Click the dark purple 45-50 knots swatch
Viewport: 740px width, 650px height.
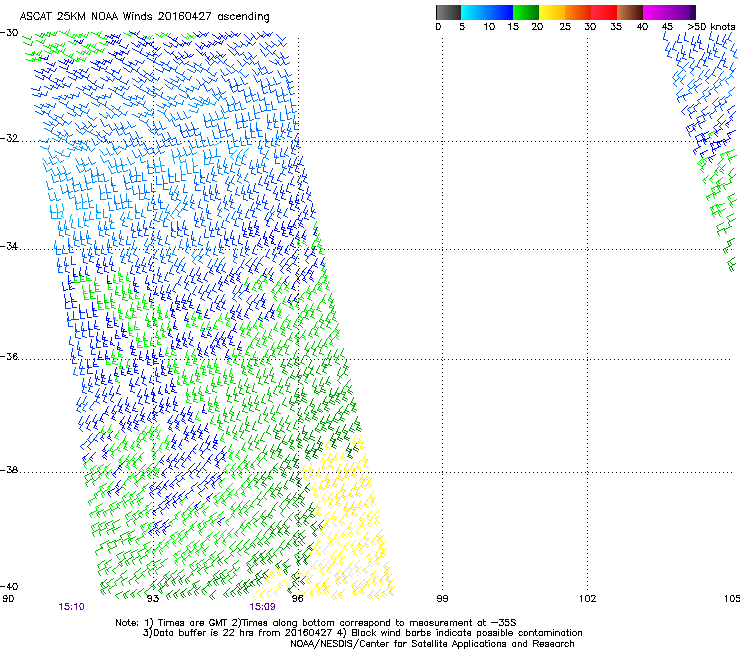point(682,12)
